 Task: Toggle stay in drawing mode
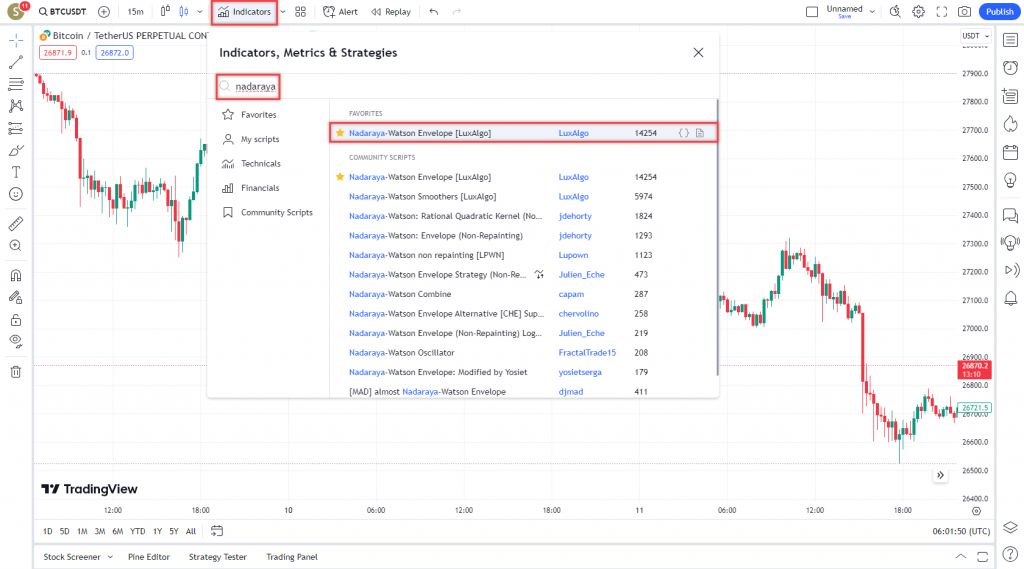coord(16,298)
